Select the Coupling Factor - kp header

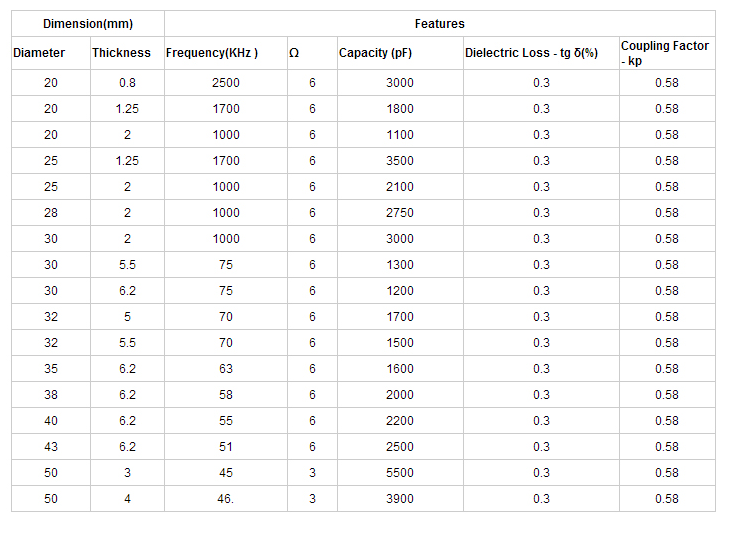[x=665, y=53]
